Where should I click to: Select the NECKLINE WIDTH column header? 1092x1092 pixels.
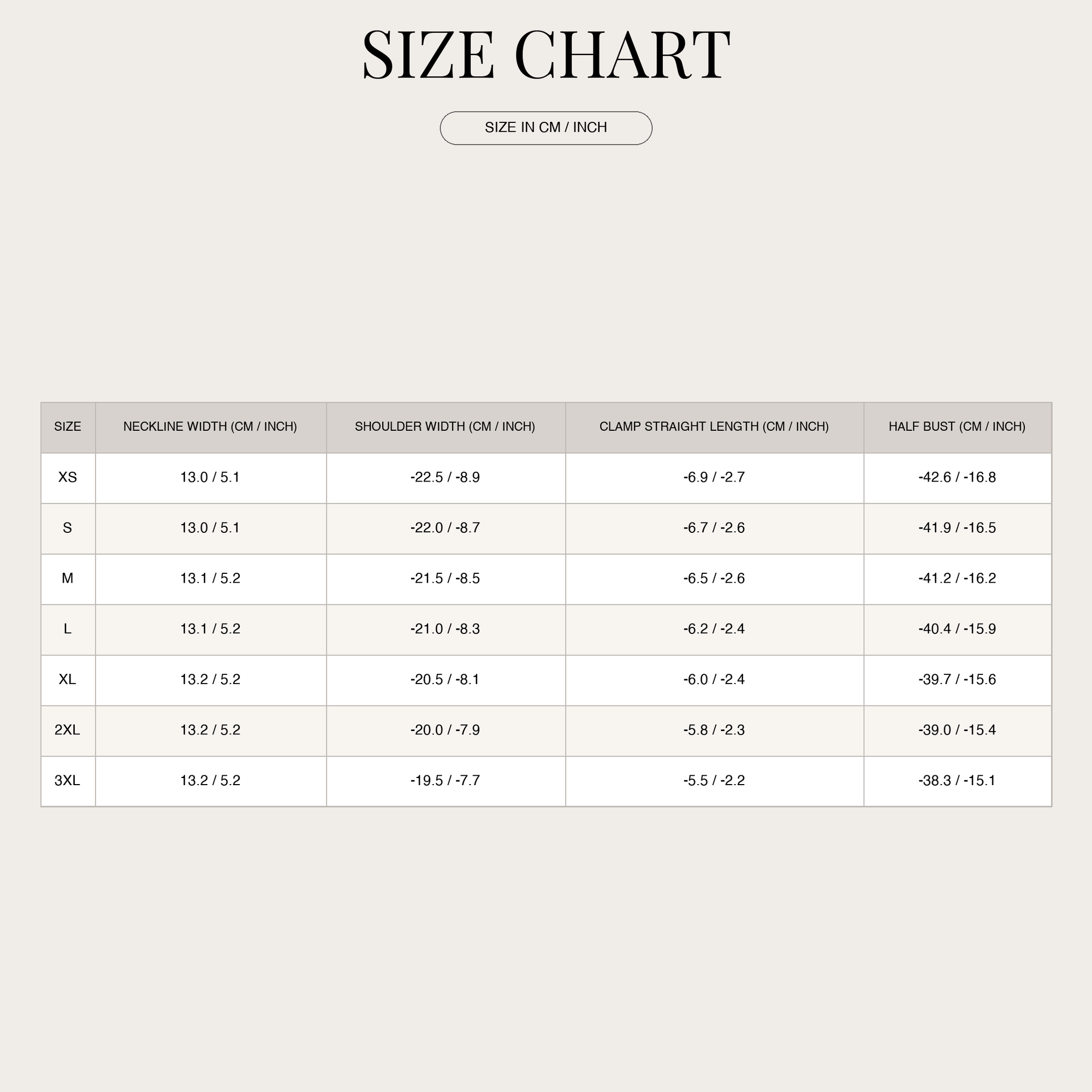coord(210,427)
